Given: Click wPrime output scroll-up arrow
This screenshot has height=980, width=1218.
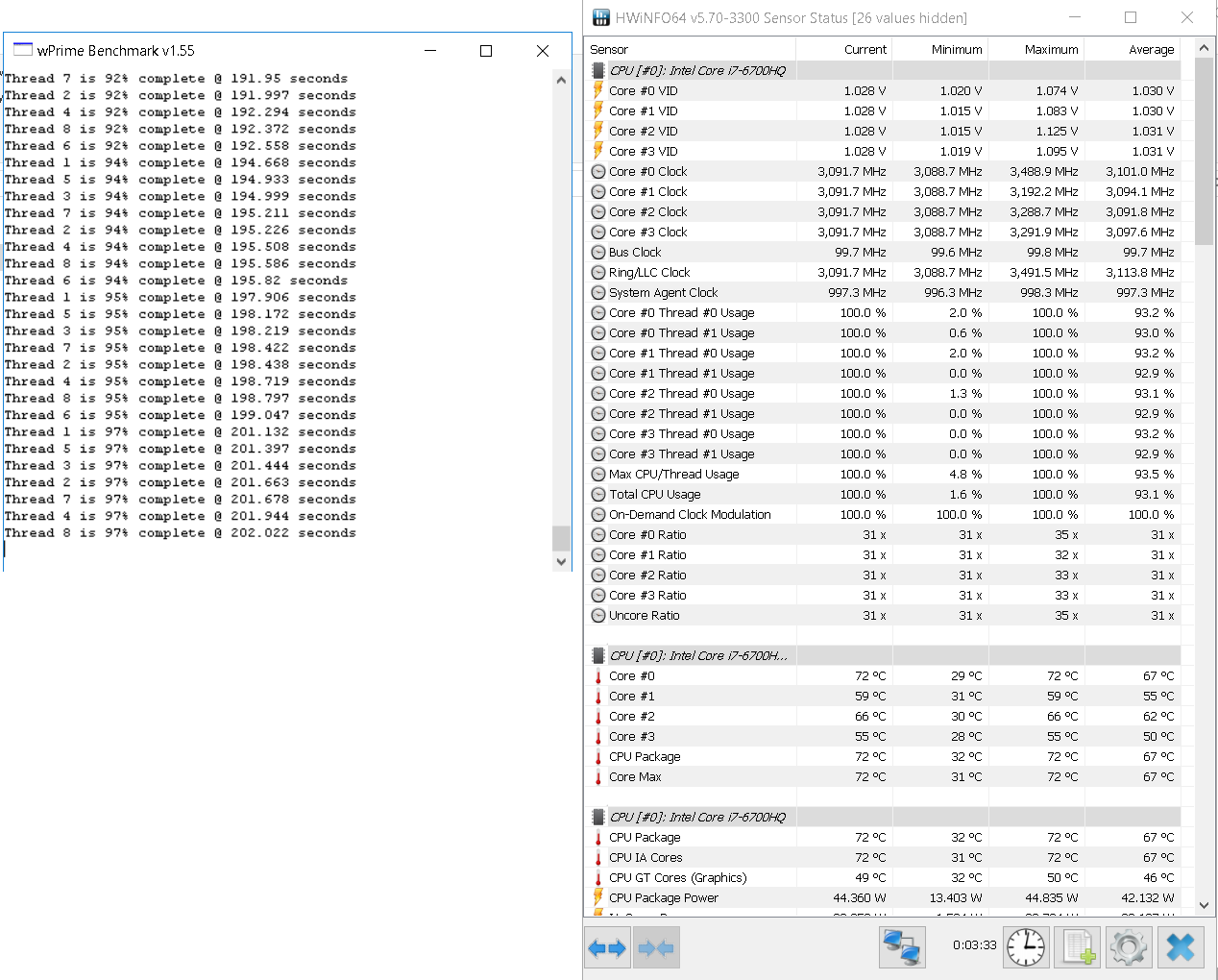Looking at the screenshot, I should pos(562,80).
